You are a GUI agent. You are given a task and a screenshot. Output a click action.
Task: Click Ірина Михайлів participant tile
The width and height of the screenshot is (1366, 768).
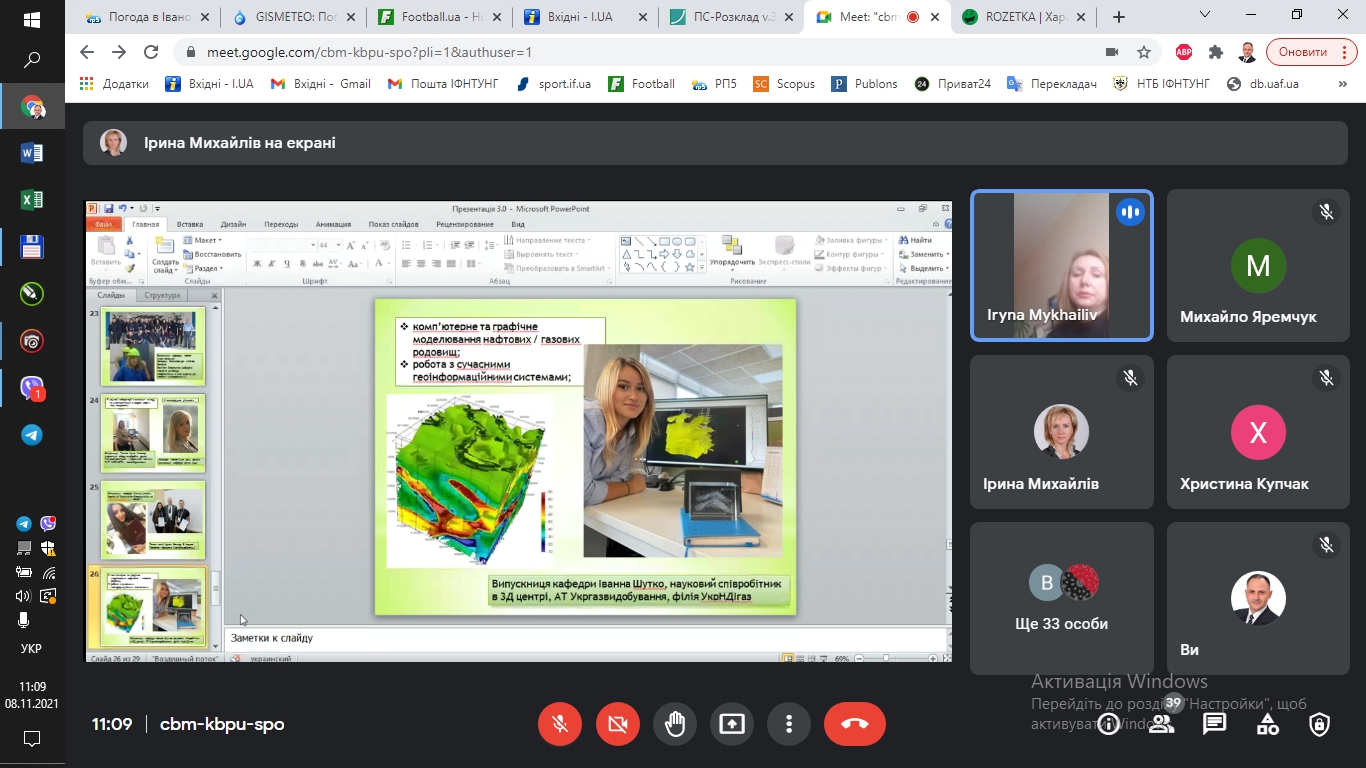coord(1062,432)
